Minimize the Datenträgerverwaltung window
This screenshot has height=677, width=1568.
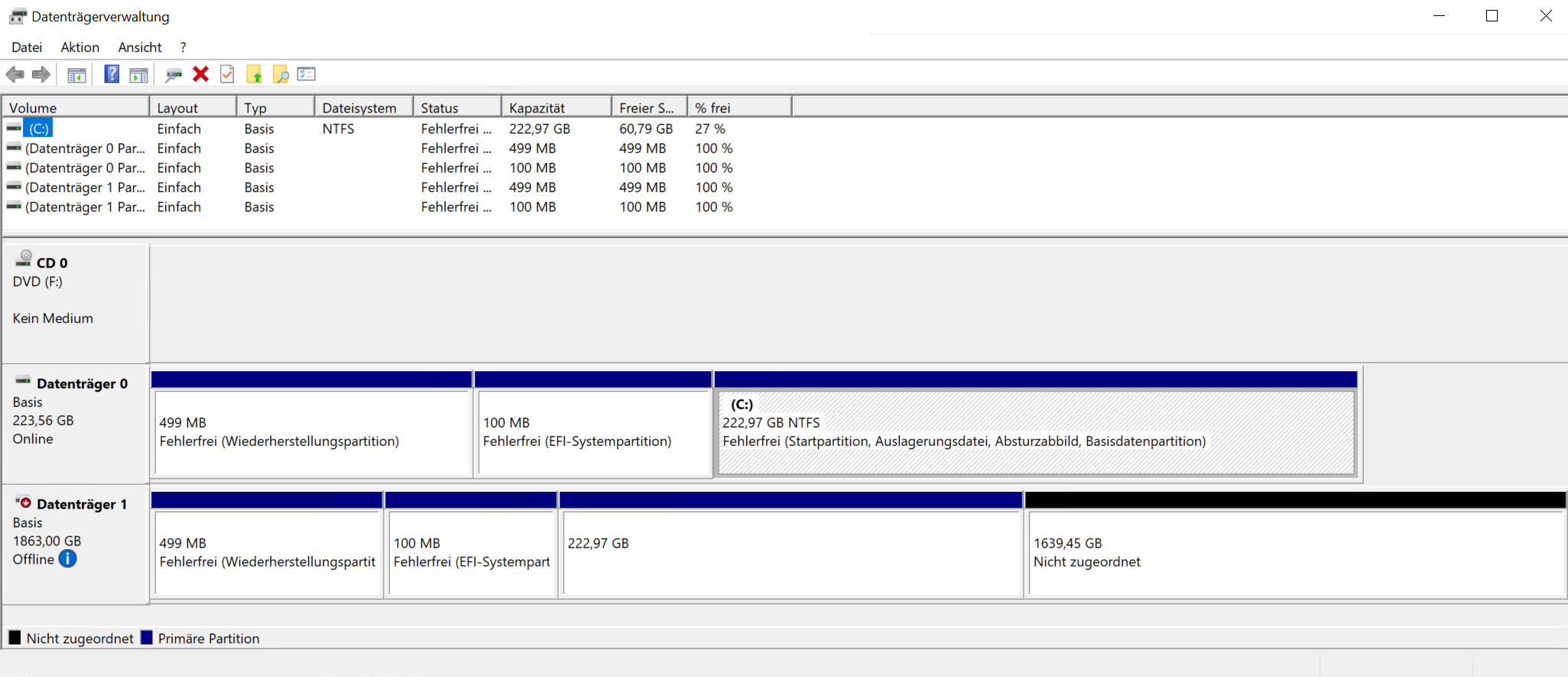[x=1439, y=16]
